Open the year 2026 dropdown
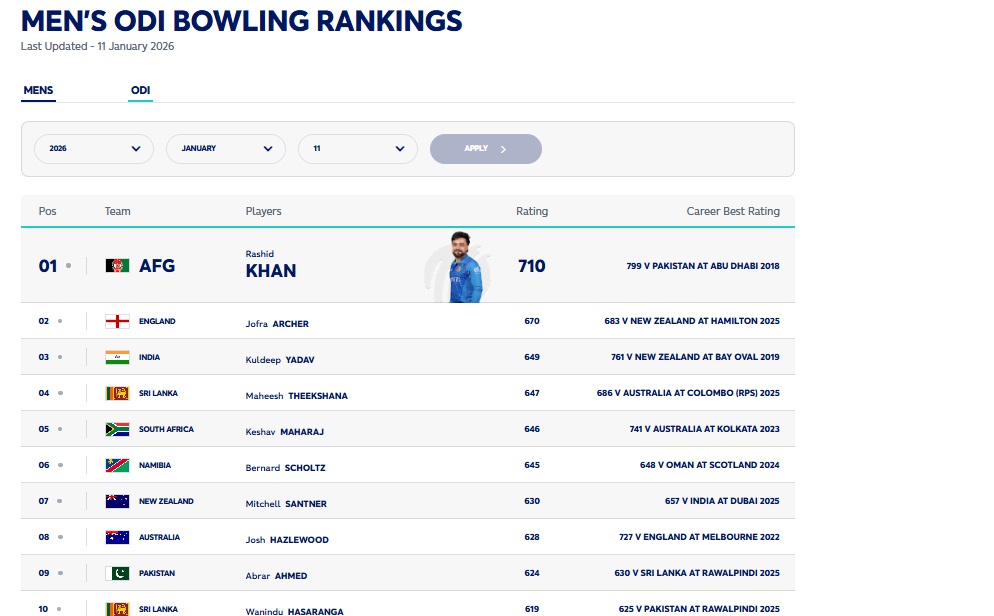994x616 pixels. (94, 149)
